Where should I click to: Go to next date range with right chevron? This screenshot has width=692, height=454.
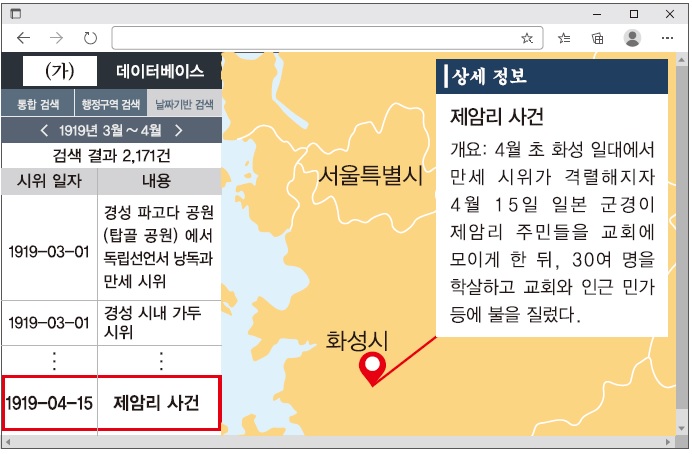tap(178, 130)
